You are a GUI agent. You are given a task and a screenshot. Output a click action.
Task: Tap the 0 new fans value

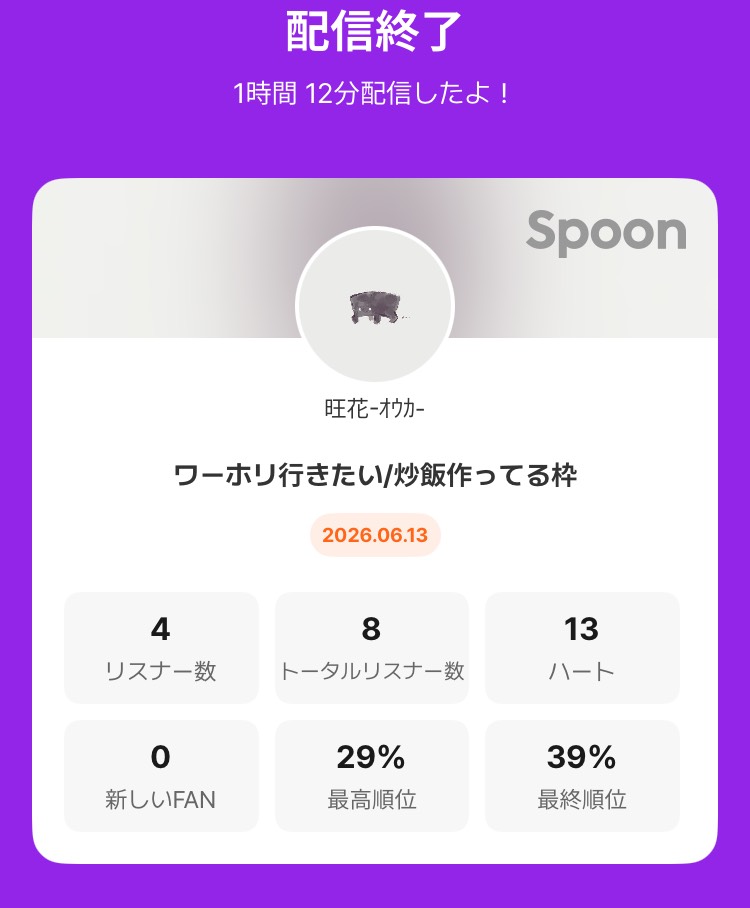tap(160, 757)
